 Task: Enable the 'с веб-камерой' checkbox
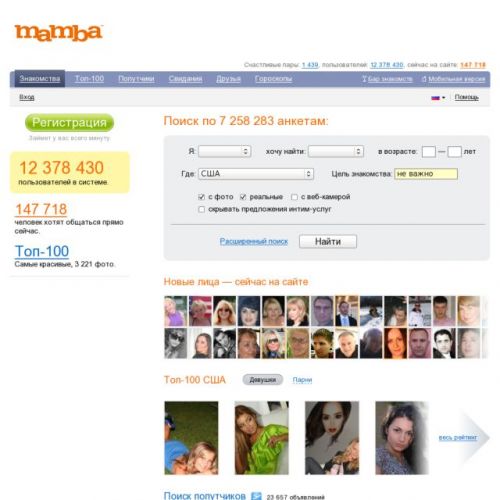click(x=294, y=197)
